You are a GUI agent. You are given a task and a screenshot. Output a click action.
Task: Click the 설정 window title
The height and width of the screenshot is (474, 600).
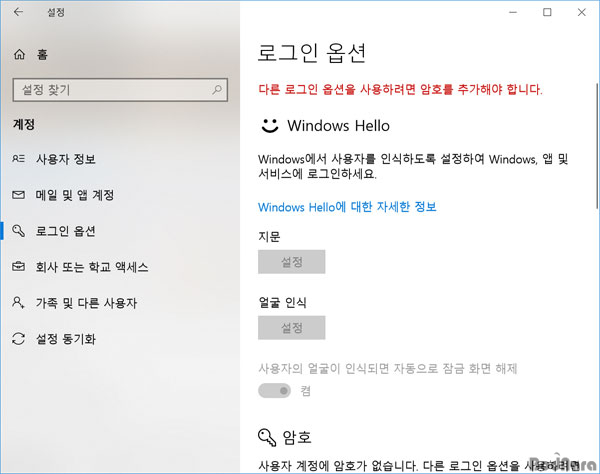pyautogui.click(x=56, y=12)
